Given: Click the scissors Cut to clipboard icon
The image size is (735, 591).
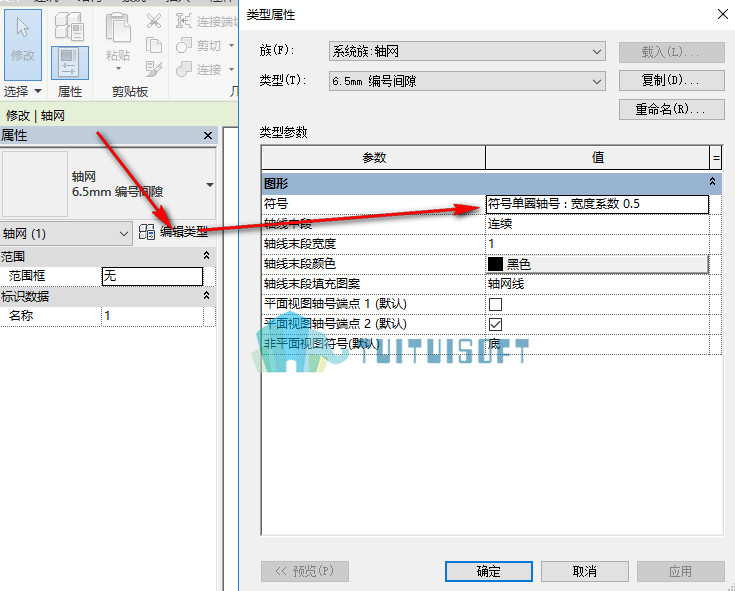Looking at the screenshot, I should [154, 21].
